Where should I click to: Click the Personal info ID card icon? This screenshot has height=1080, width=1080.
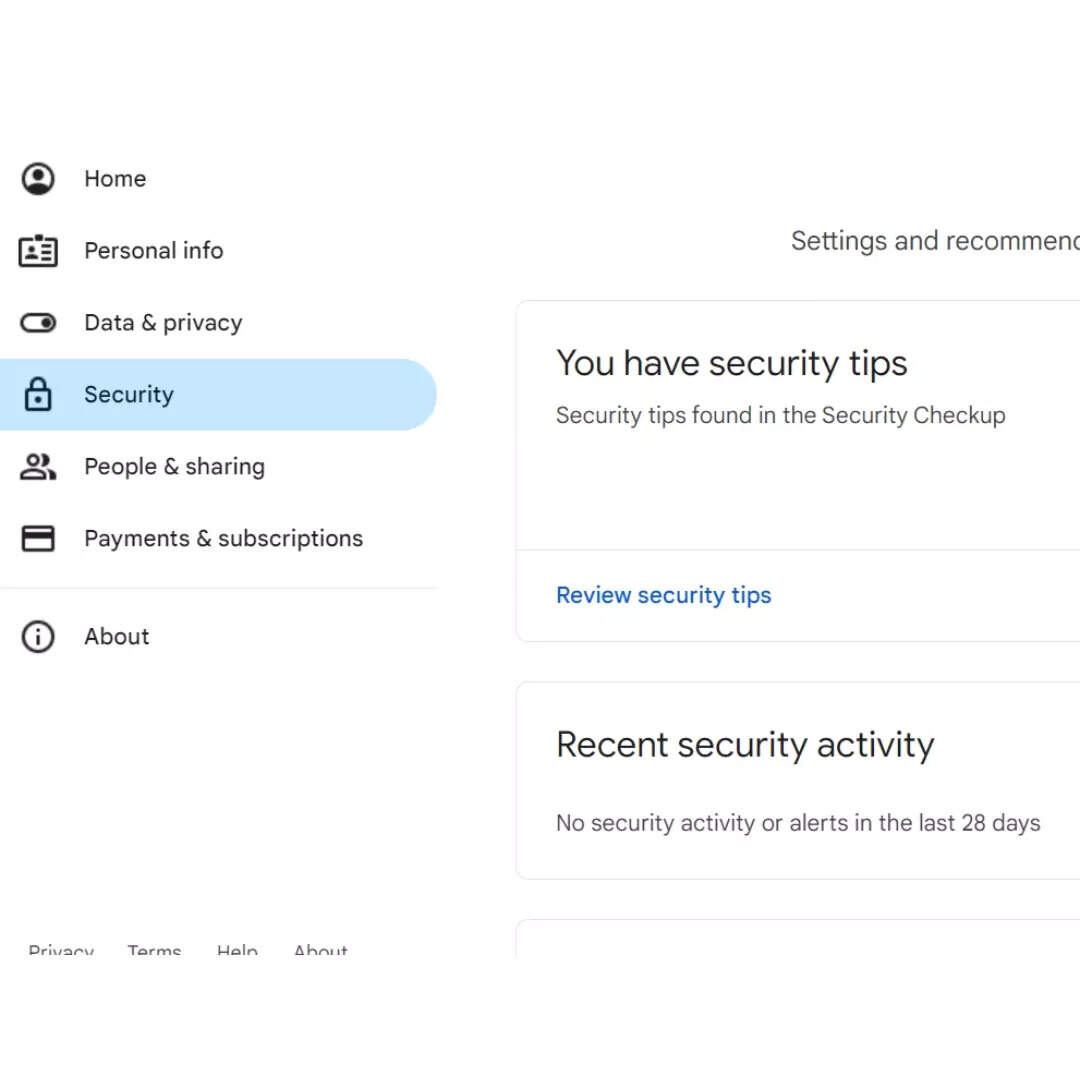[x=38, y=251]
